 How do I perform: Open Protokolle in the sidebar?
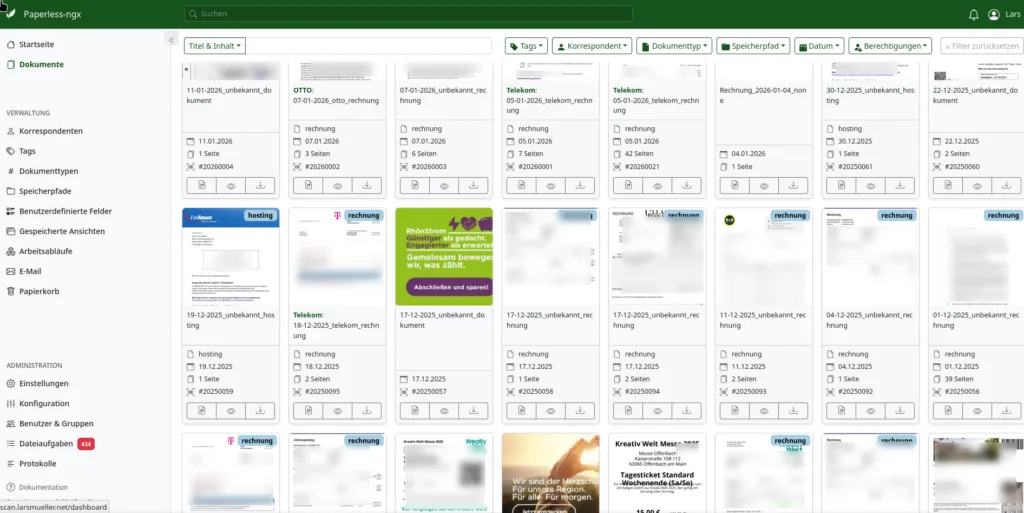coord(37,463)
